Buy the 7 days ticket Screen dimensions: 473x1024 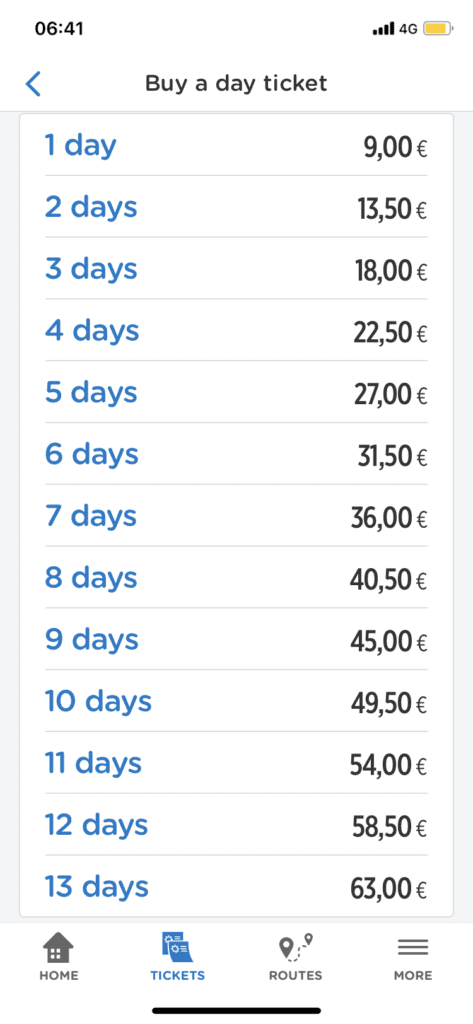[x=236, y=515]
